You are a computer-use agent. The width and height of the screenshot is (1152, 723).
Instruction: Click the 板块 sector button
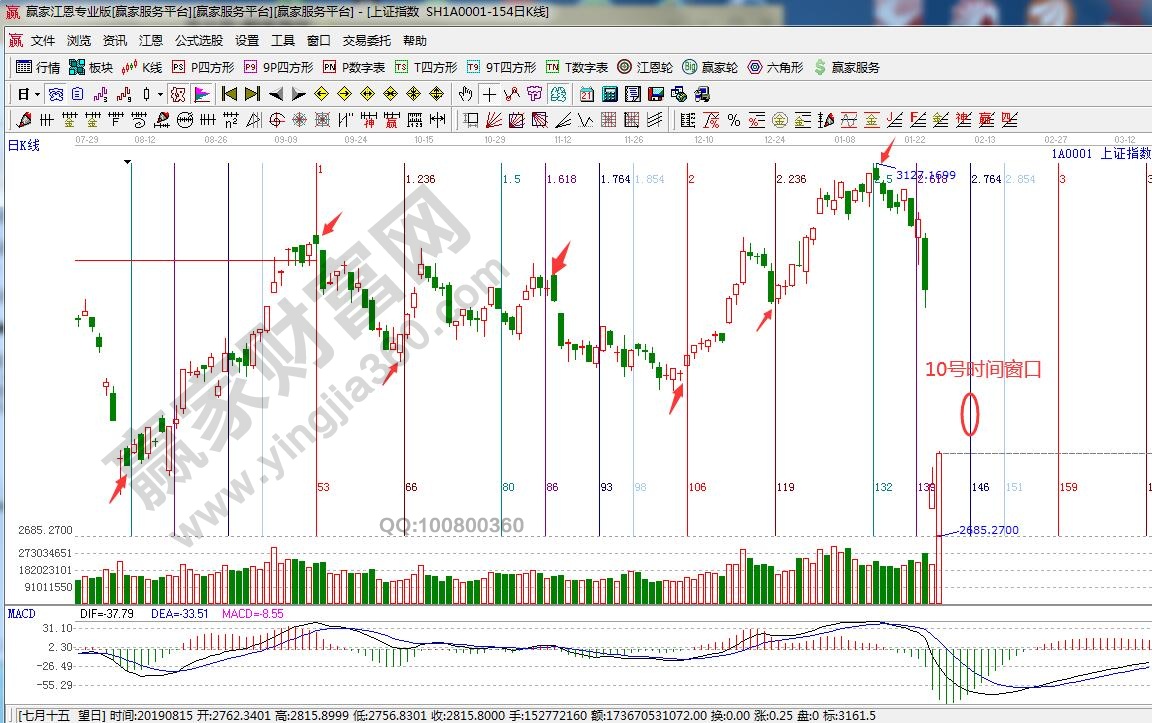tap(91, 67)
